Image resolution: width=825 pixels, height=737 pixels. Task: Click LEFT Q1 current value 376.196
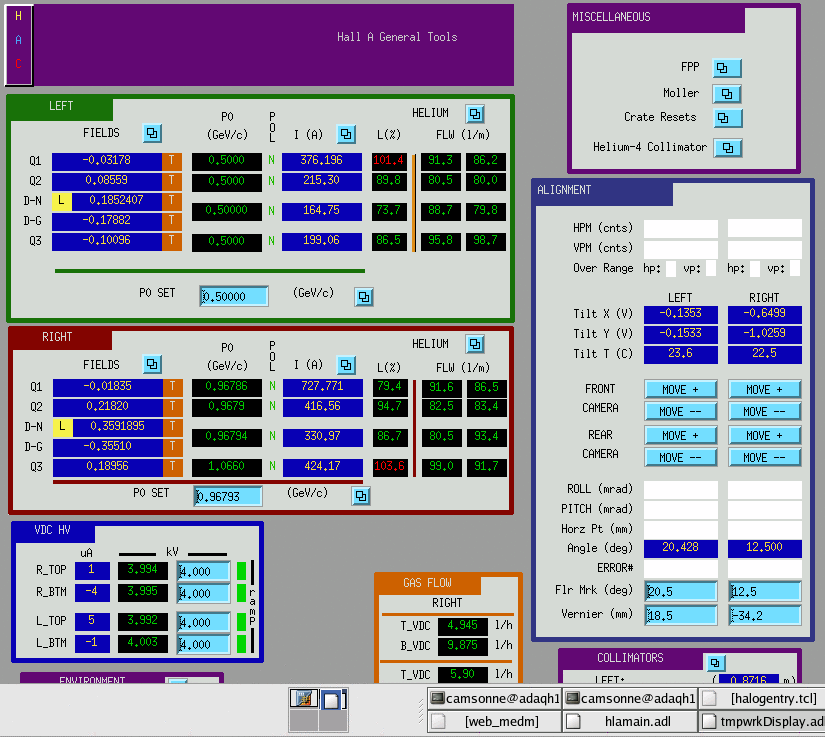point(321,161)
